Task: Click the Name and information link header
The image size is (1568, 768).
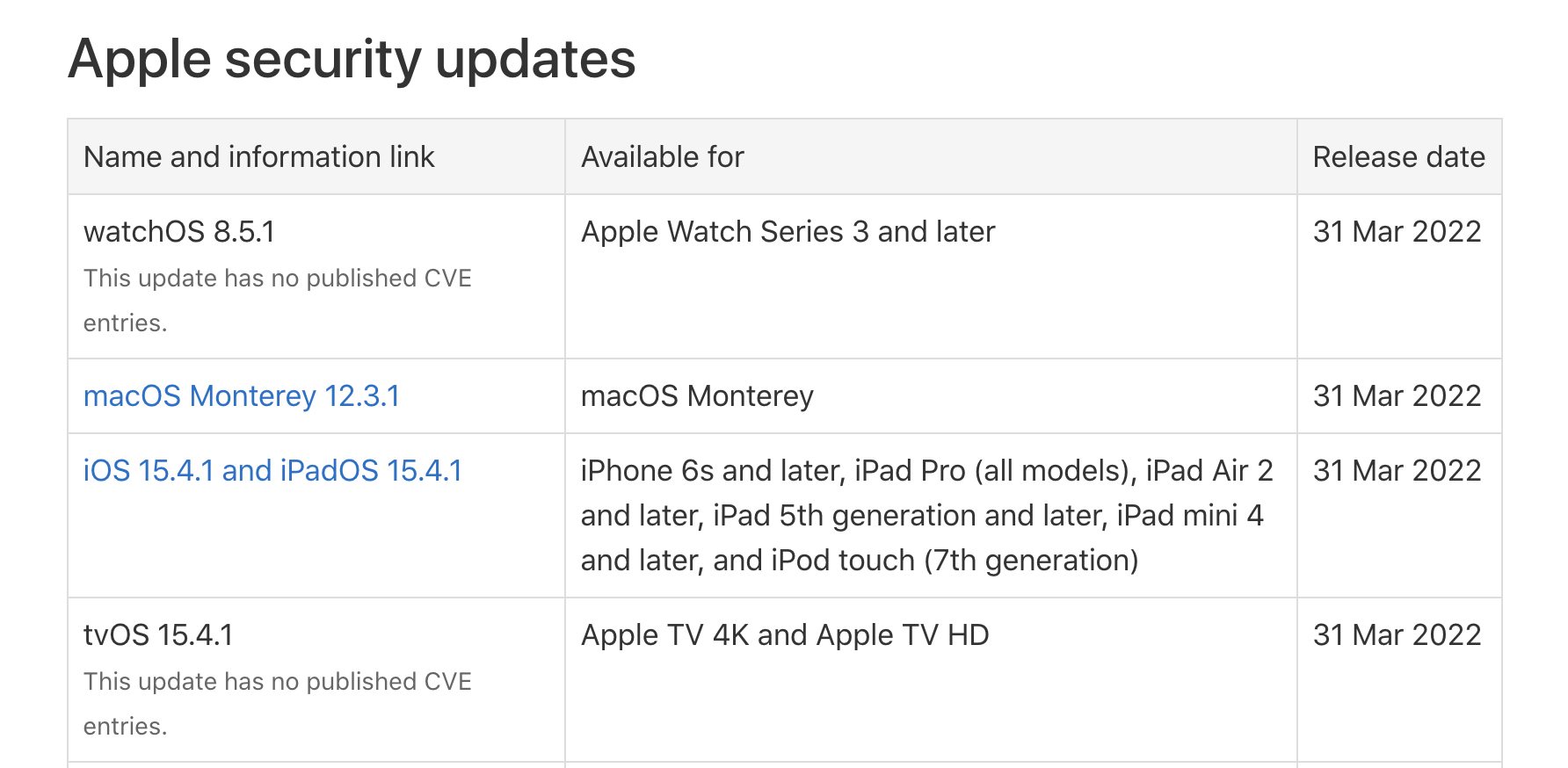Action: (259, 157)
